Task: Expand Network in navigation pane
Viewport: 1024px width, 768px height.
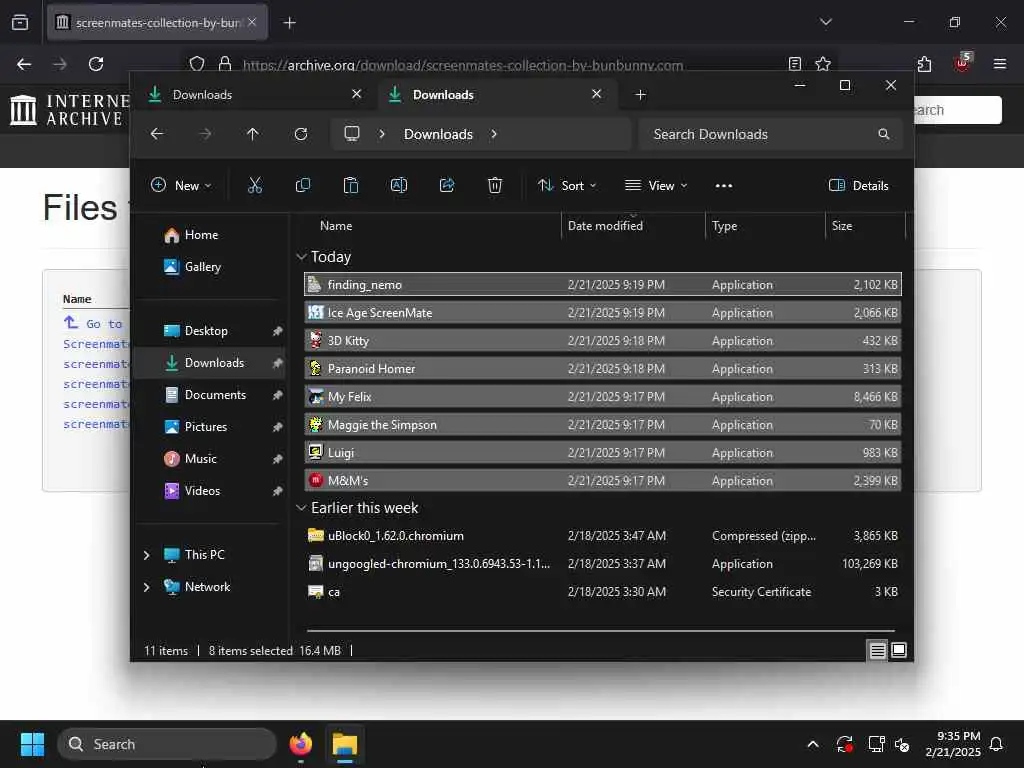Action: [146, 586]
